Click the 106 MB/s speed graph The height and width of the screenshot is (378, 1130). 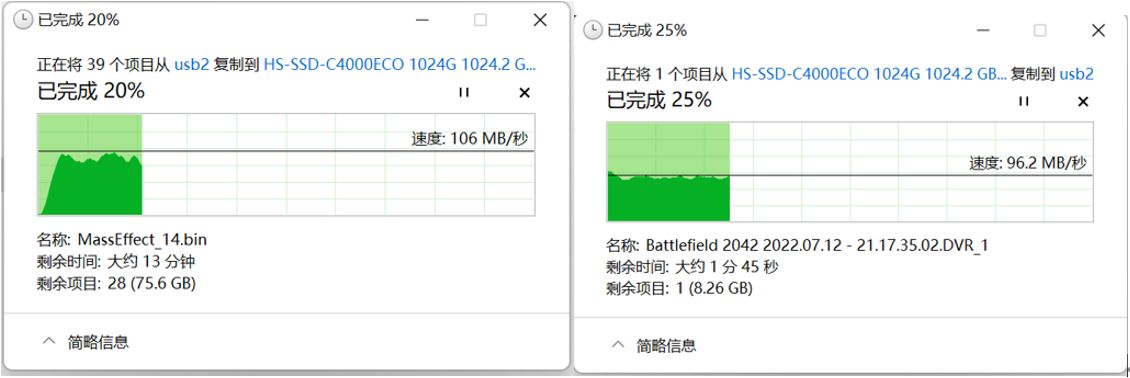pos(286,164)
